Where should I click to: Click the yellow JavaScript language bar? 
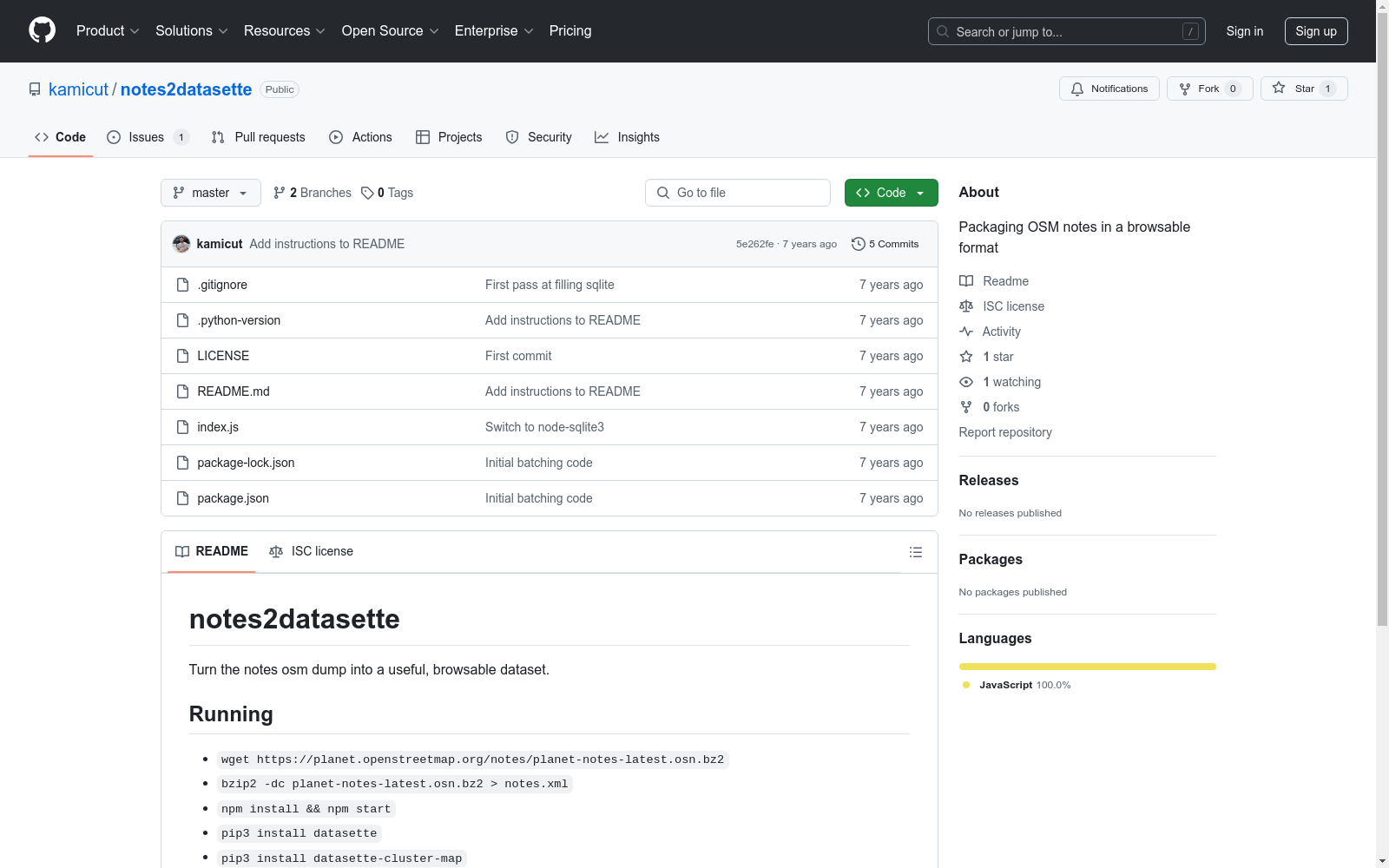pyautogui.click(x=1087, y=667)
